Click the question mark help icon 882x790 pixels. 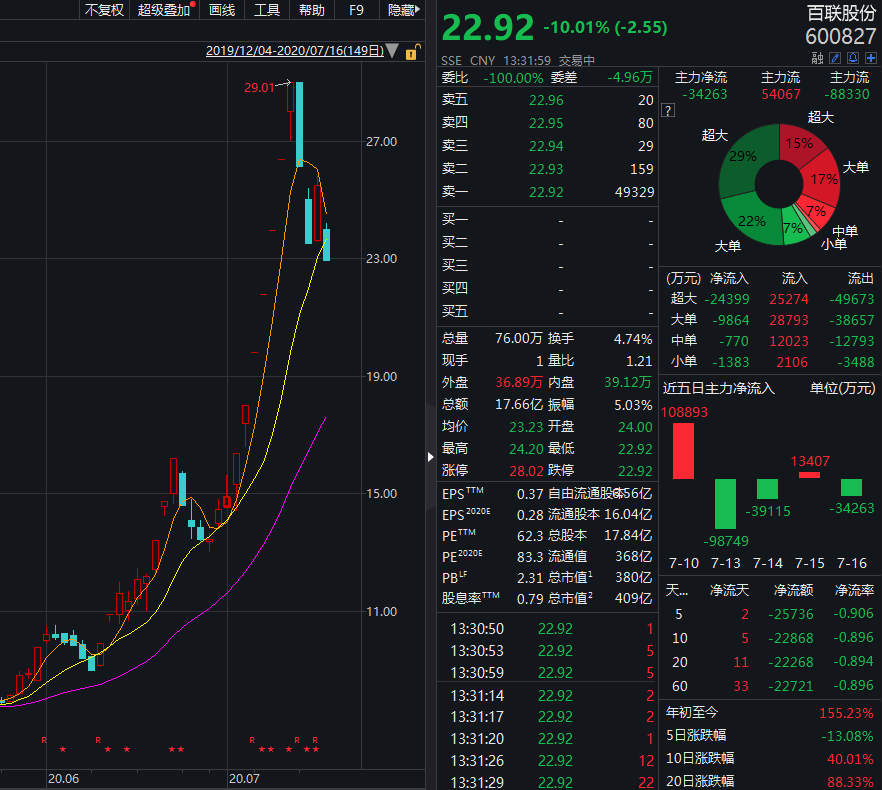pyautogui.click(x=666, y=124)
